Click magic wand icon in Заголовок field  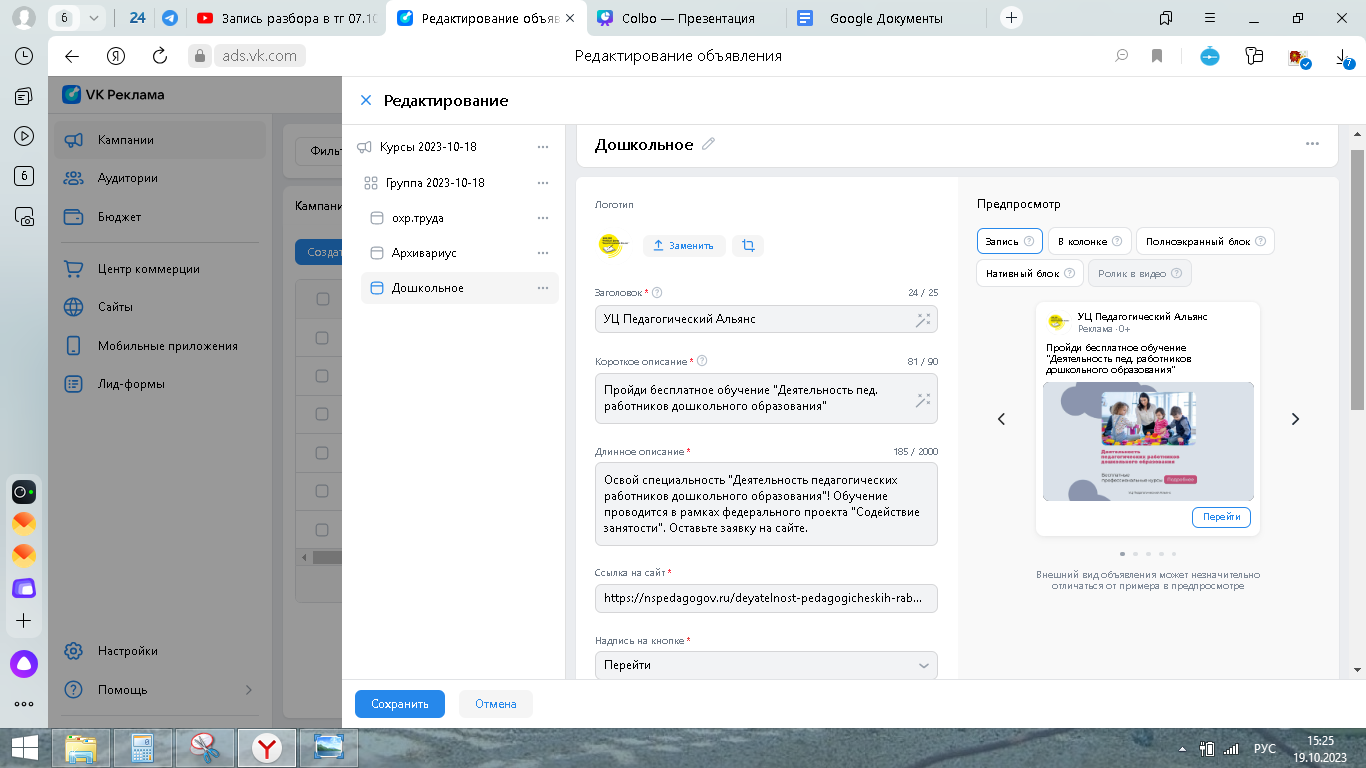coord(922,319)
